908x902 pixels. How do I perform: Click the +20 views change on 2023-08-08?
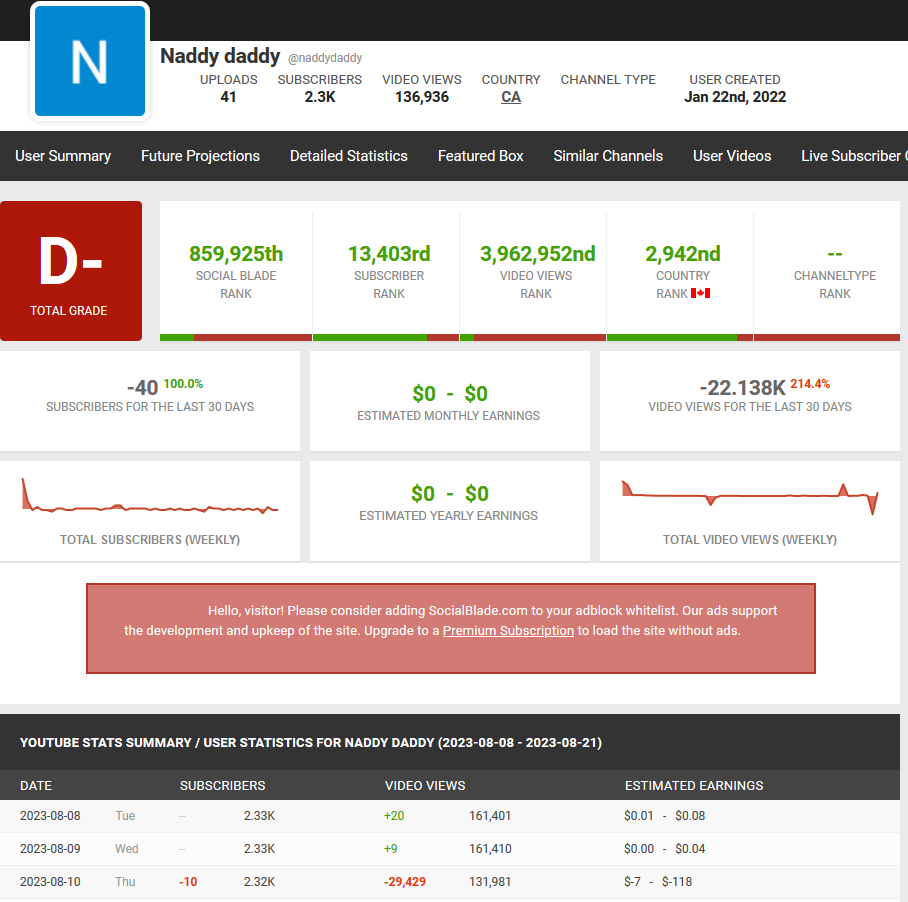click(x=394, y=816)
